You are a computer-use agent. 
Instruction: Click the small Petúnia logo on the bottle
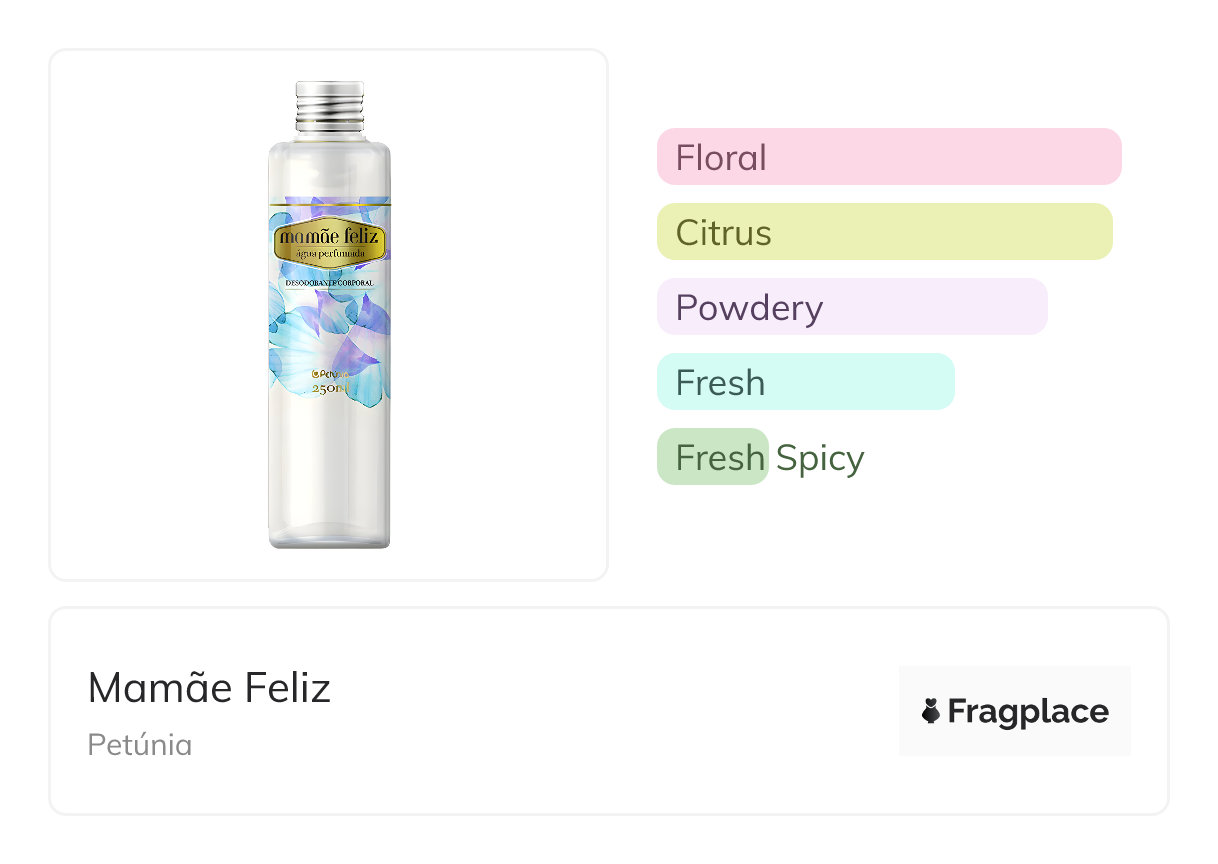coord(329,373)
